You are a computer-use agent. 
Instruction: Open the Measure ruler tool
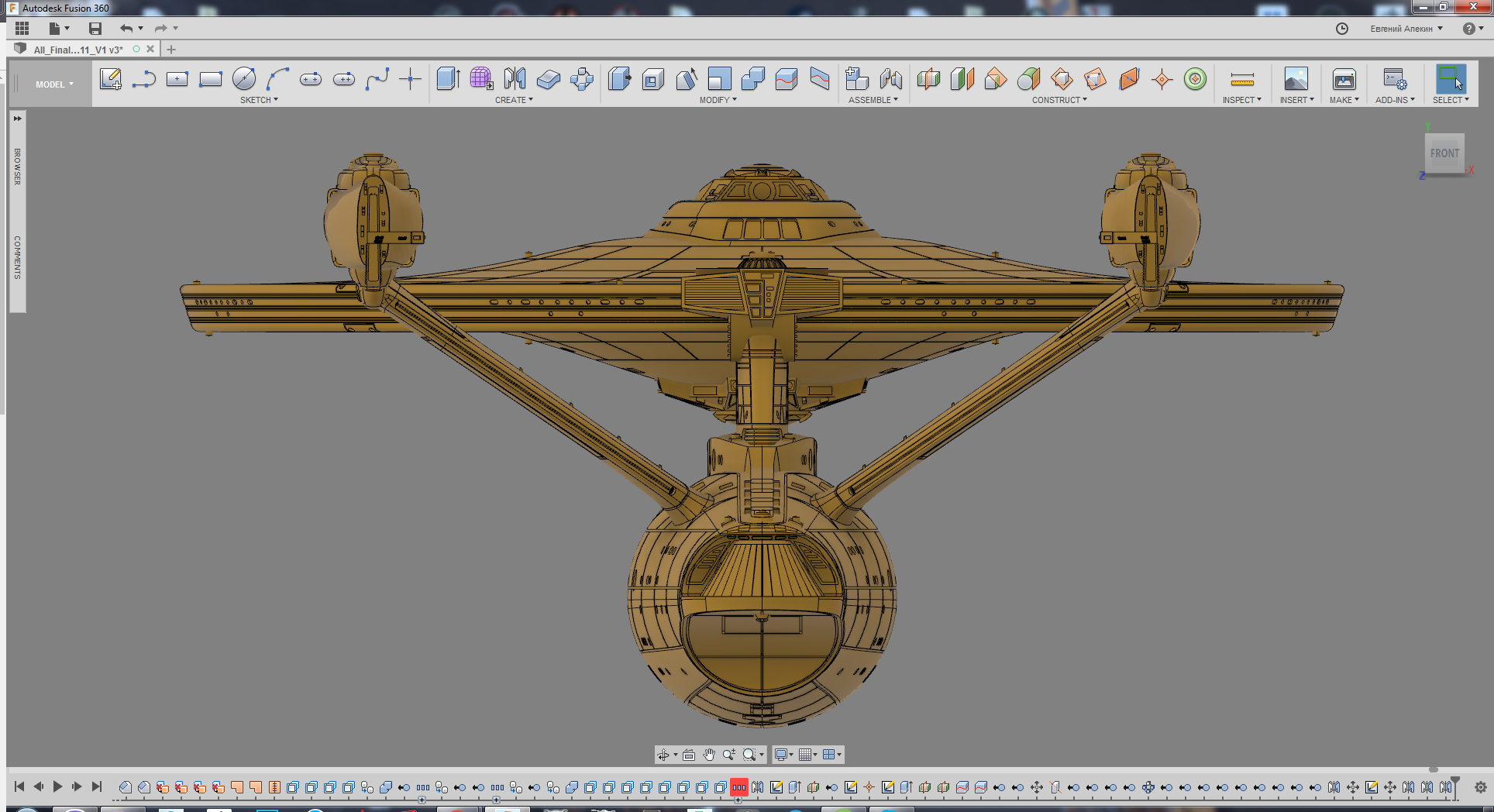(x=1242, y=78)
